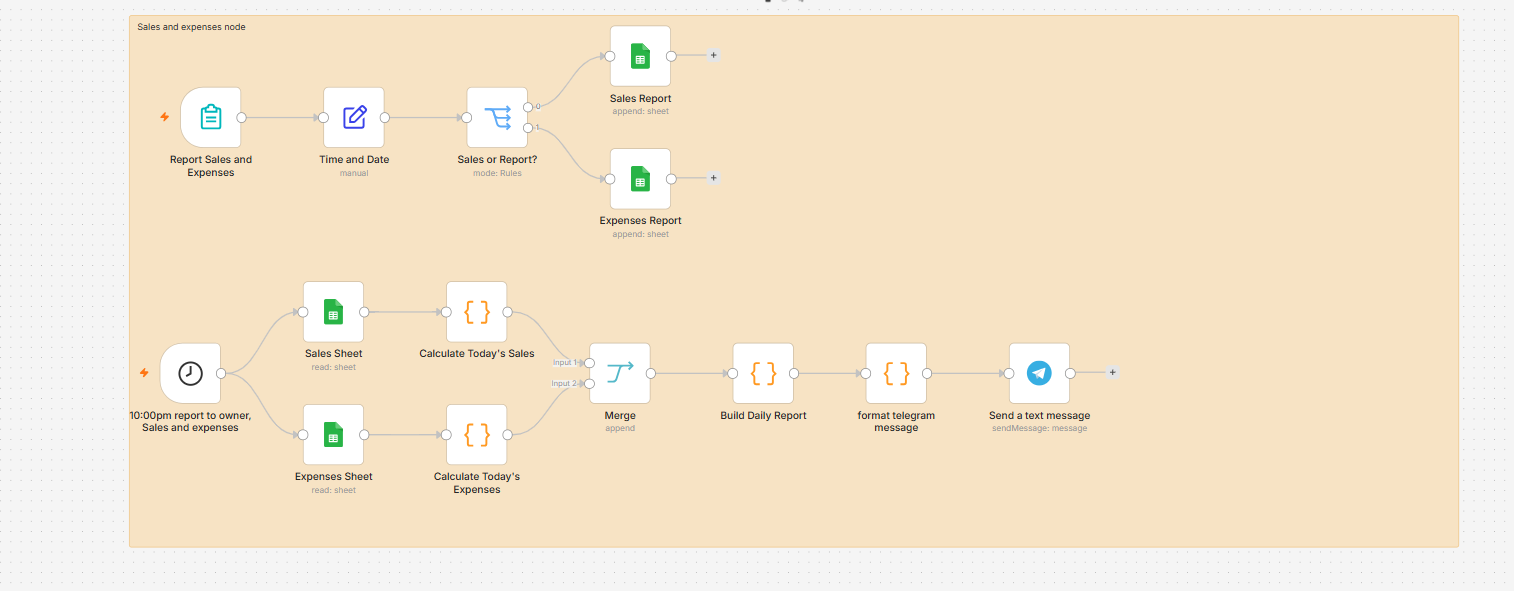The image size is (1514, 591).
Task: Open the format telegram message code node
Action: [x=896, y=373]
